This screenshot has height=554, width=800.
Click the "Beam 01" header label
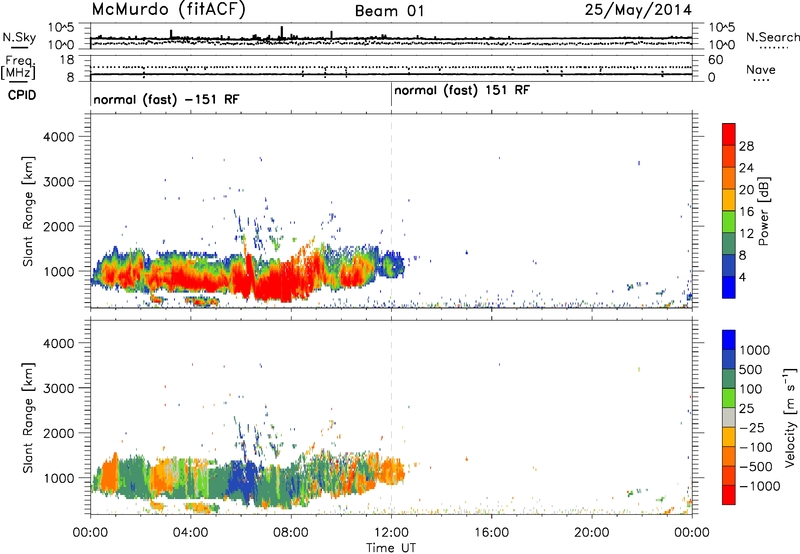[390, 11]
